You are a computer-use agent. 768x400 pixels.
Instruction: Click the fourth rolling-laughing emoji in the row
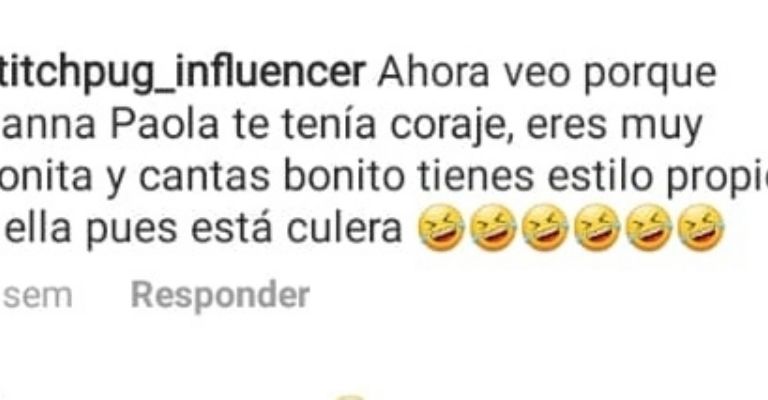(597, 228)
